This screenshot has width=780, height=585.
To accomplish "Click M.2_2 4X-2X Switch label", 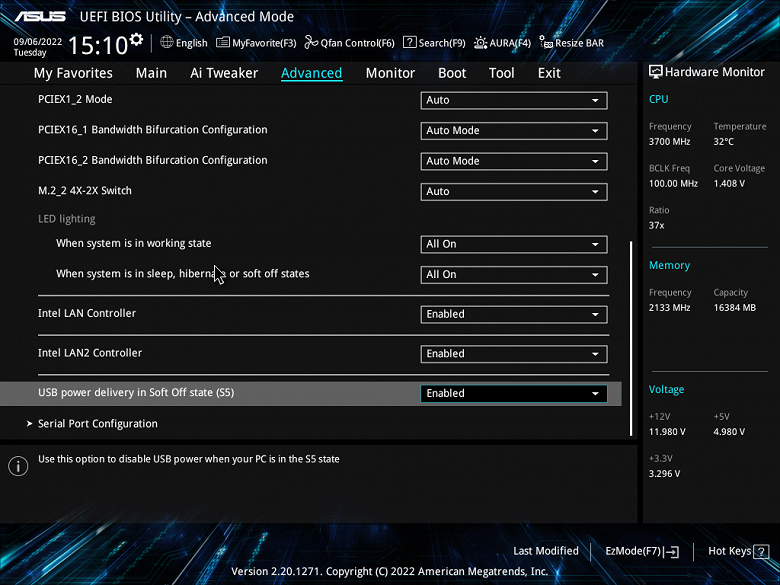I will pos(85,191).
